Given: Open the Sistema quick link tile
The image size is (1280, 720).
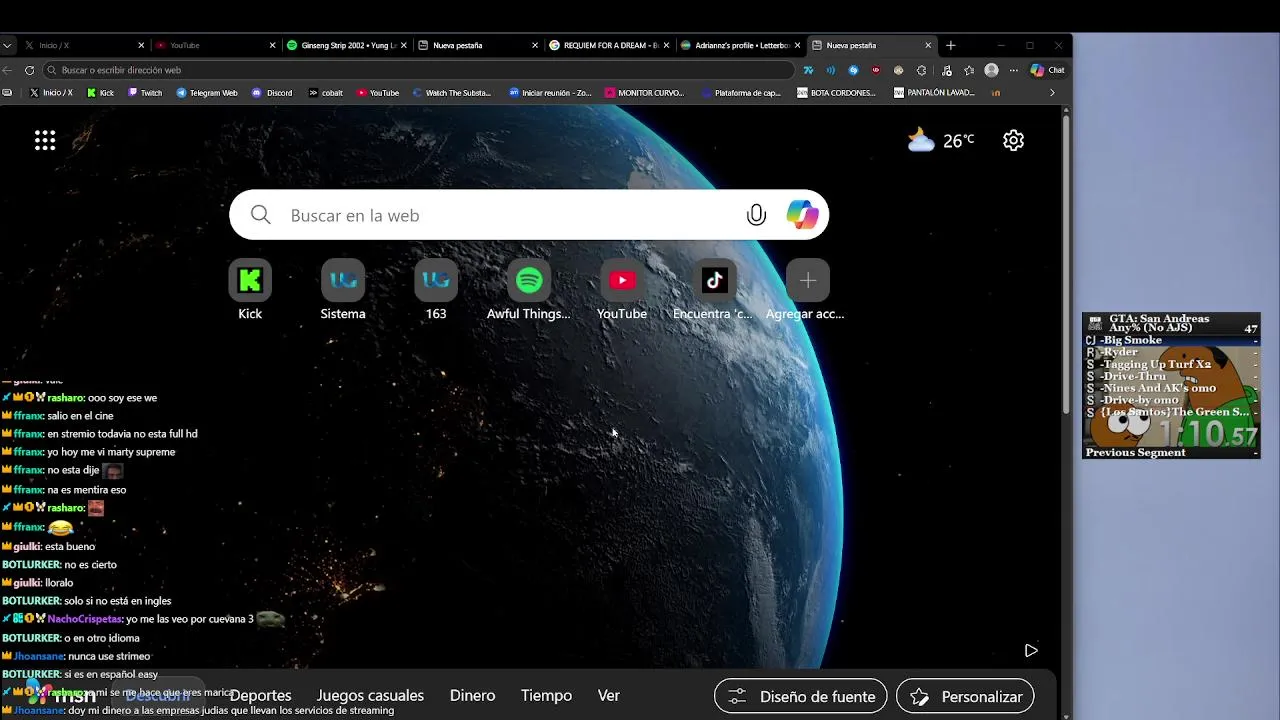Looking at the screenshot, I should 343,290.
